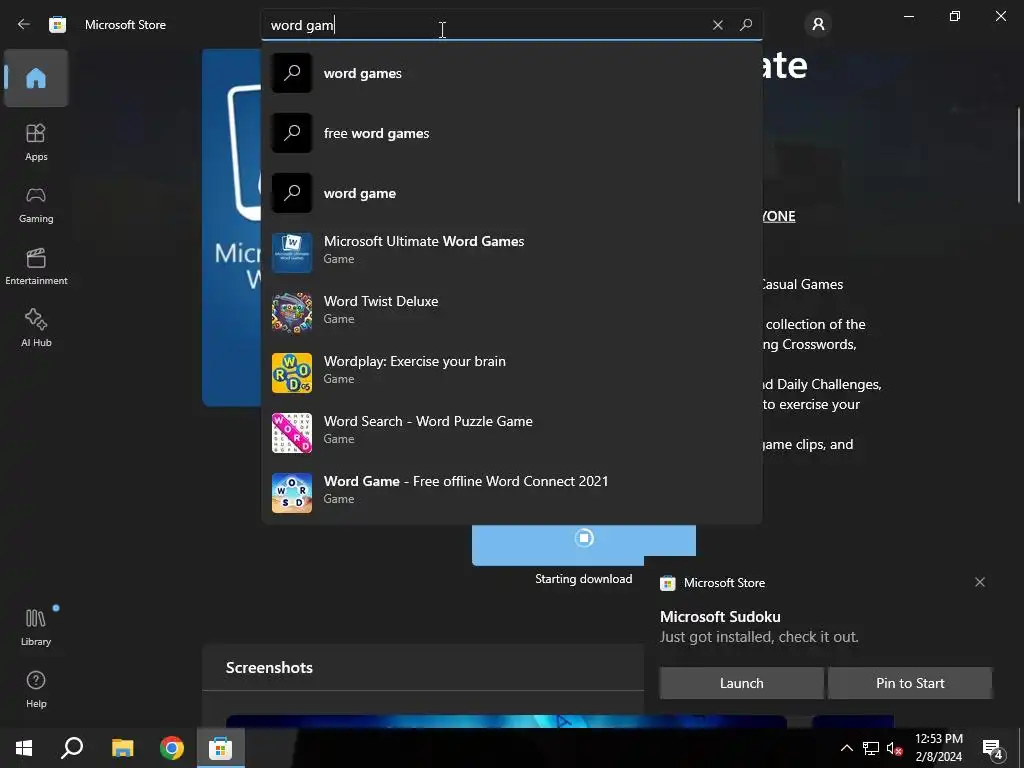Image resolution: width=1024 pixels, height=768 pixels.
Task: Click the Word Connect app icon
Action: click(x=292, y=493)
